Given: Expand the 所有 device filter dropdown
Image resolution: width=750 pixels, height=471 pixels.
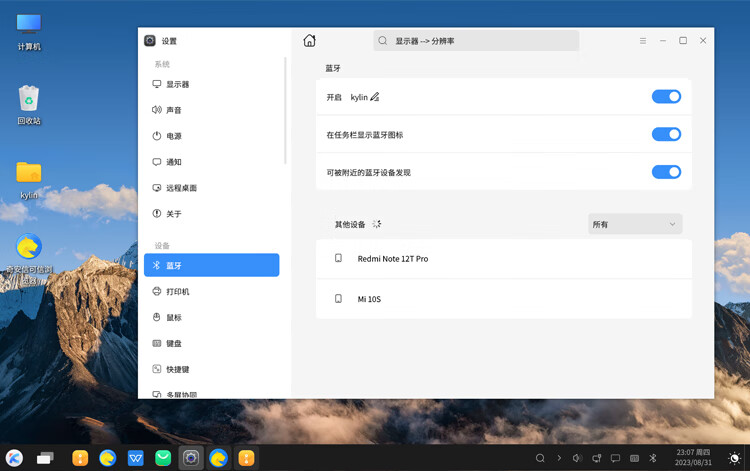Looking at the screenshot, I should pos(635,224).
